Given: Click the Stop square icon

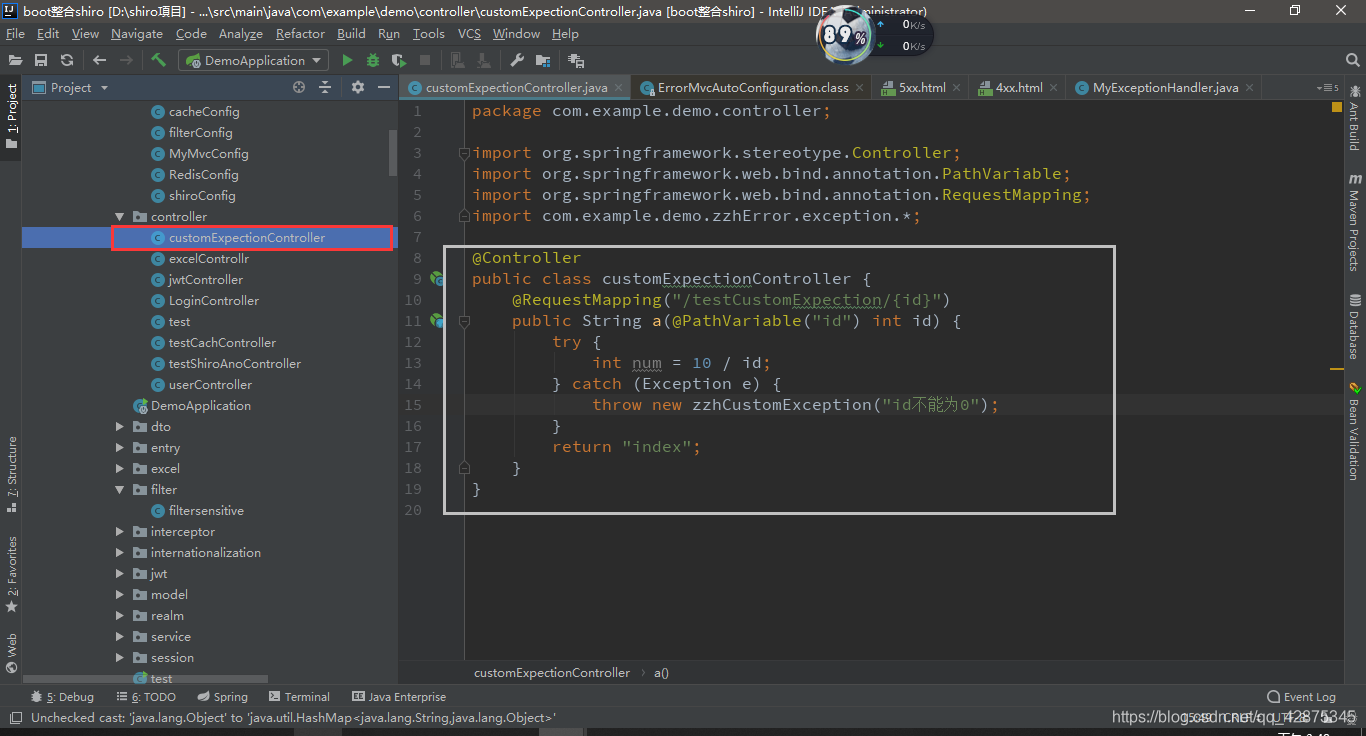Looking at the screenshot, I should (425, 60).
